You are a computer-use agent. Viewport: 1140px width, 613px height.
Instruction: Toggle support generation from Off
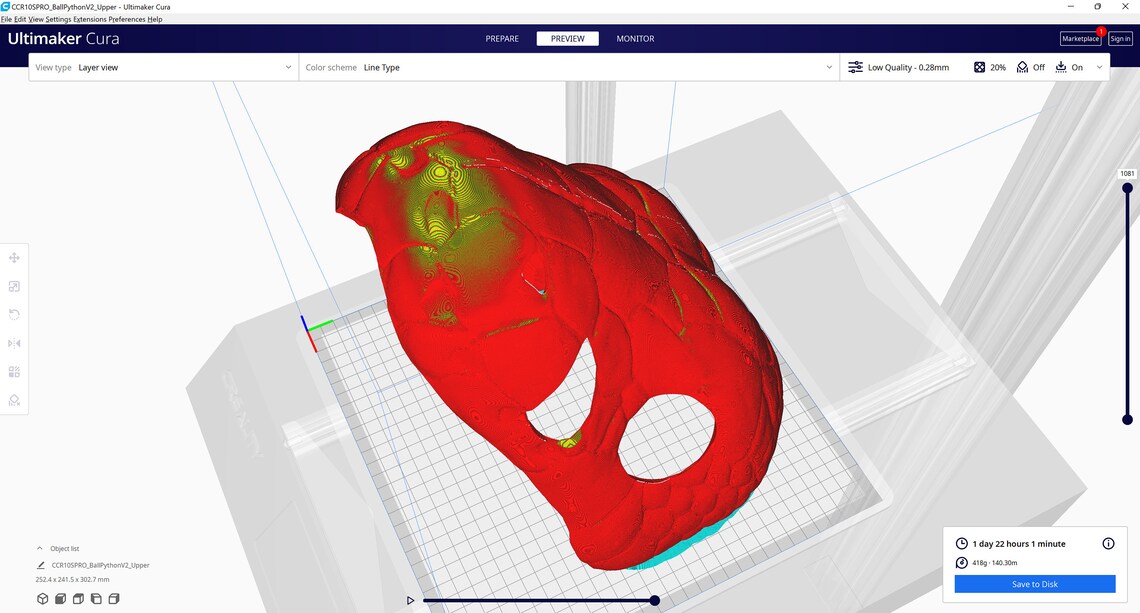[1030, 67]
